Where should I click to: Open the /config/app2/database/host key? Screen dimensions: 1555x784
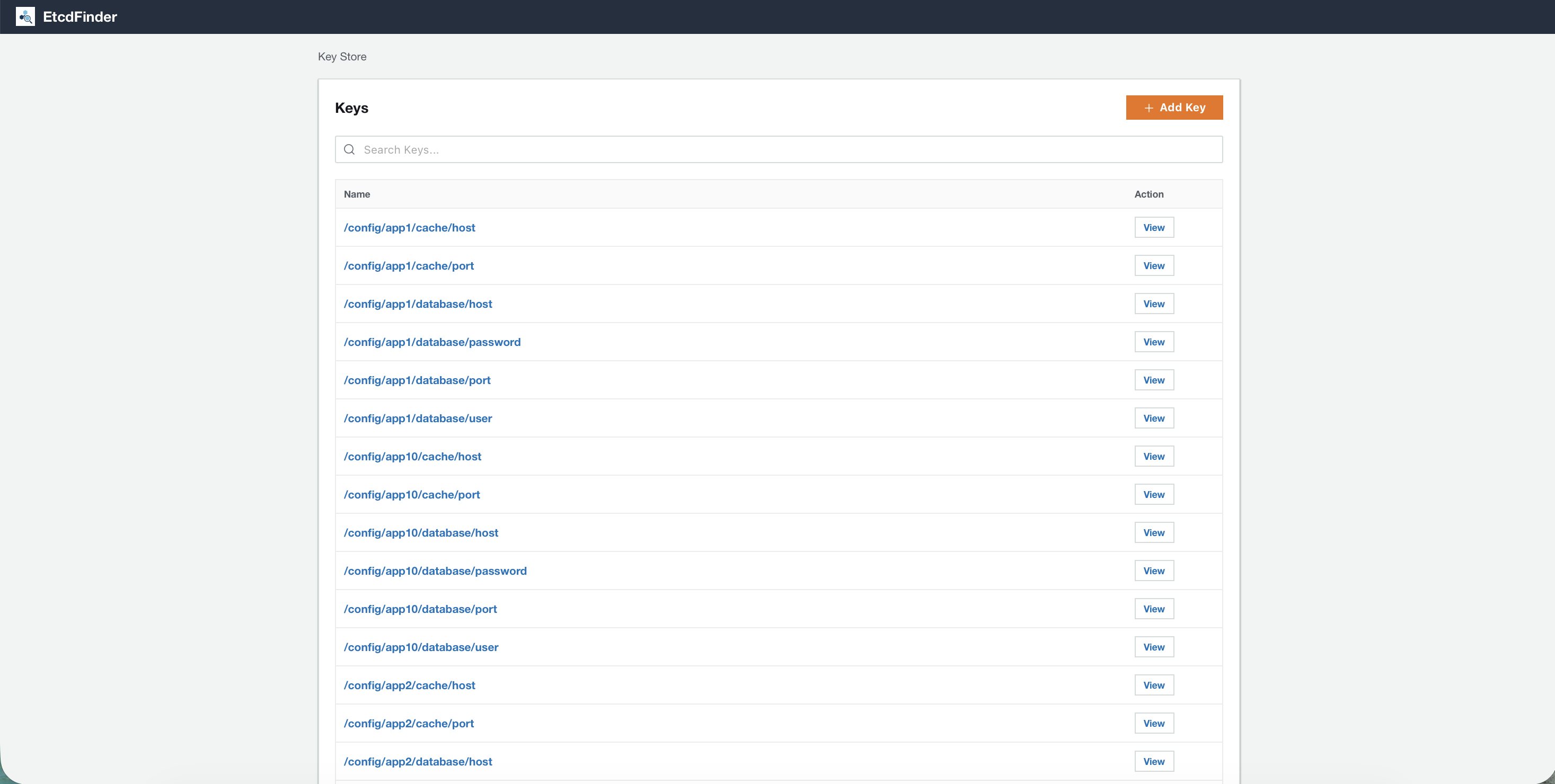pos(418,761)
